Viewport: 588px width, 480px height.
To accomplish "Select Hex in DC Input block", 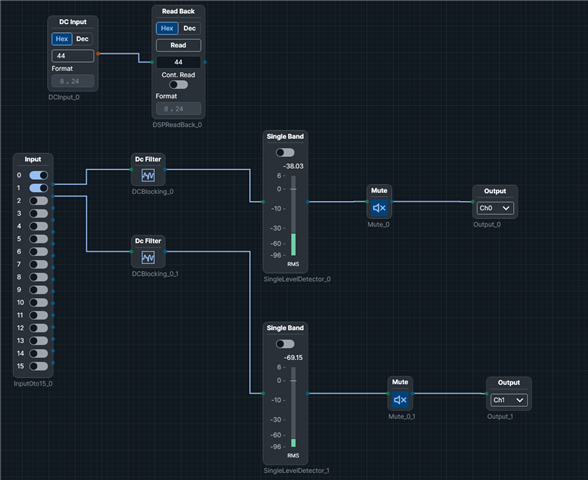I will (x=62, y=39).
